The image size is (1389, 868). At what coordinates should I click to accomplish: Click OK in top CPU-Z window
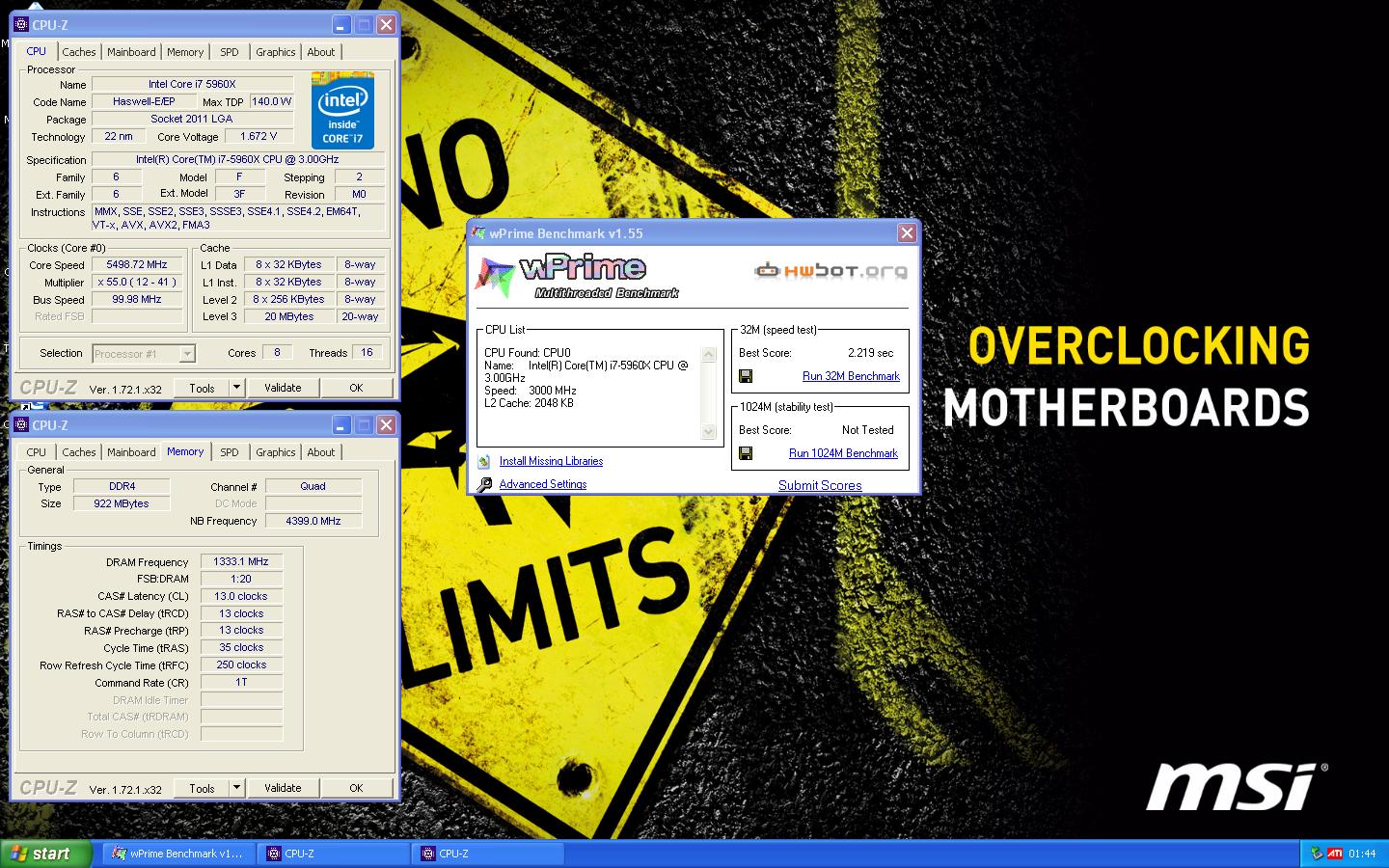click(x=356, y=388)
